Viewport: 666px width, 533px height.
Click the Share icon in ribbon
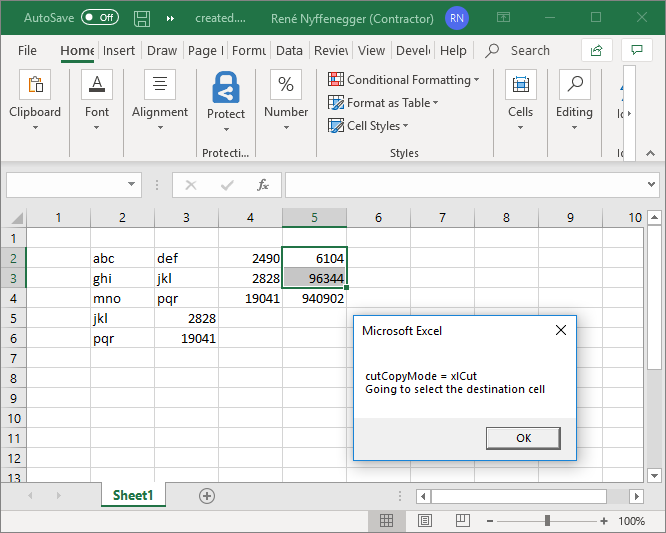pos(597,50)
